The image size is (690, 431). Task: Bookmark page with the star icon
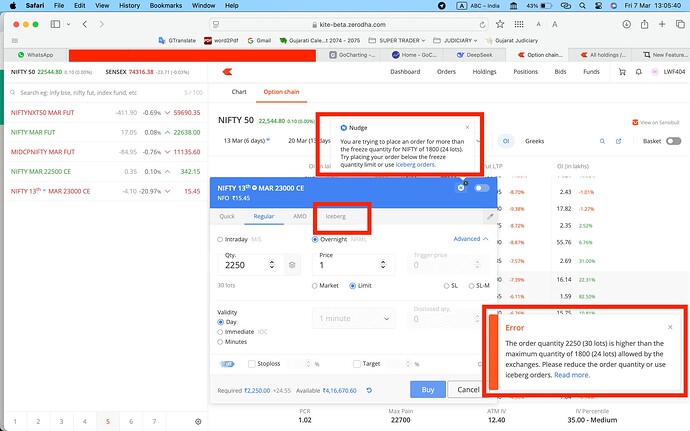(500, 24)
